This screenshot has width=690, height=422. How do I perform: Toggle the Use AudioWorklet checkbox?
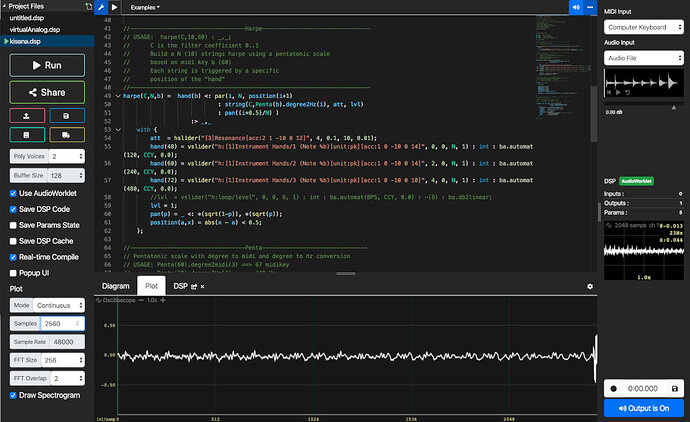[14, 192]
